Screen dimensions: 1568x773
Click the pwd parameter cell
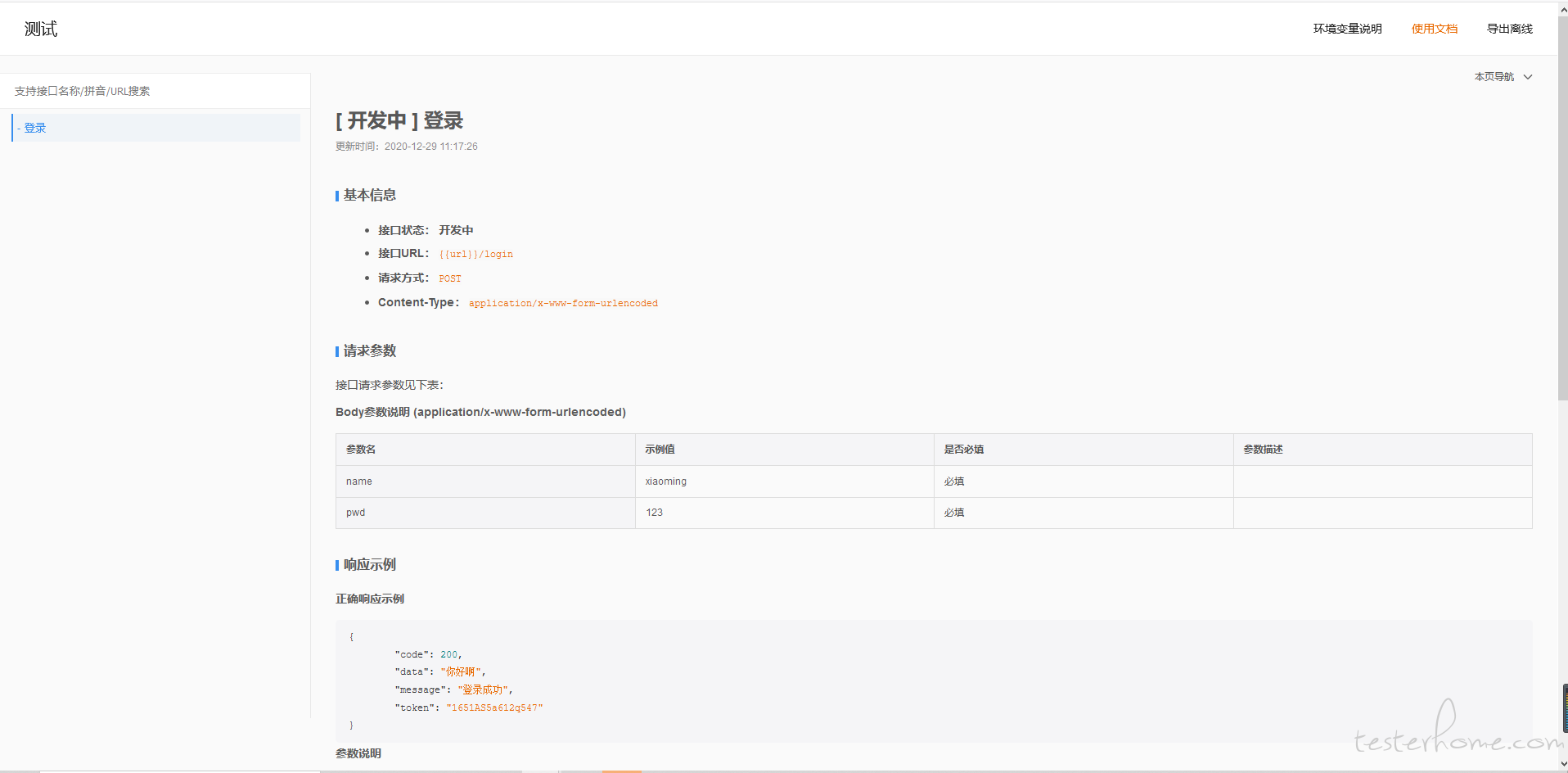point(485,513)
